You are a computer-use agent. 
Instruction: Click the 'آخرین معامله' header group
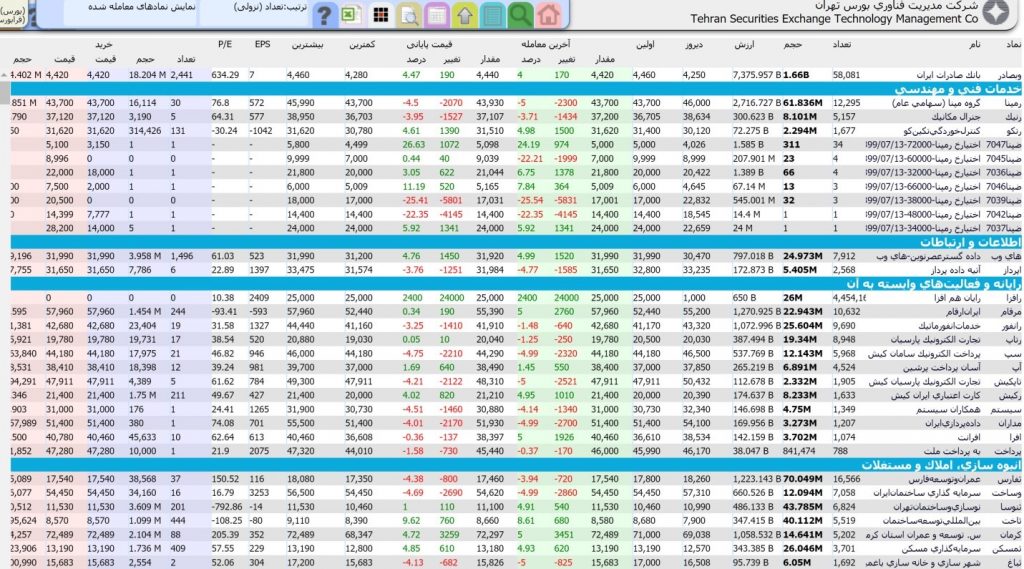[545, 44]
